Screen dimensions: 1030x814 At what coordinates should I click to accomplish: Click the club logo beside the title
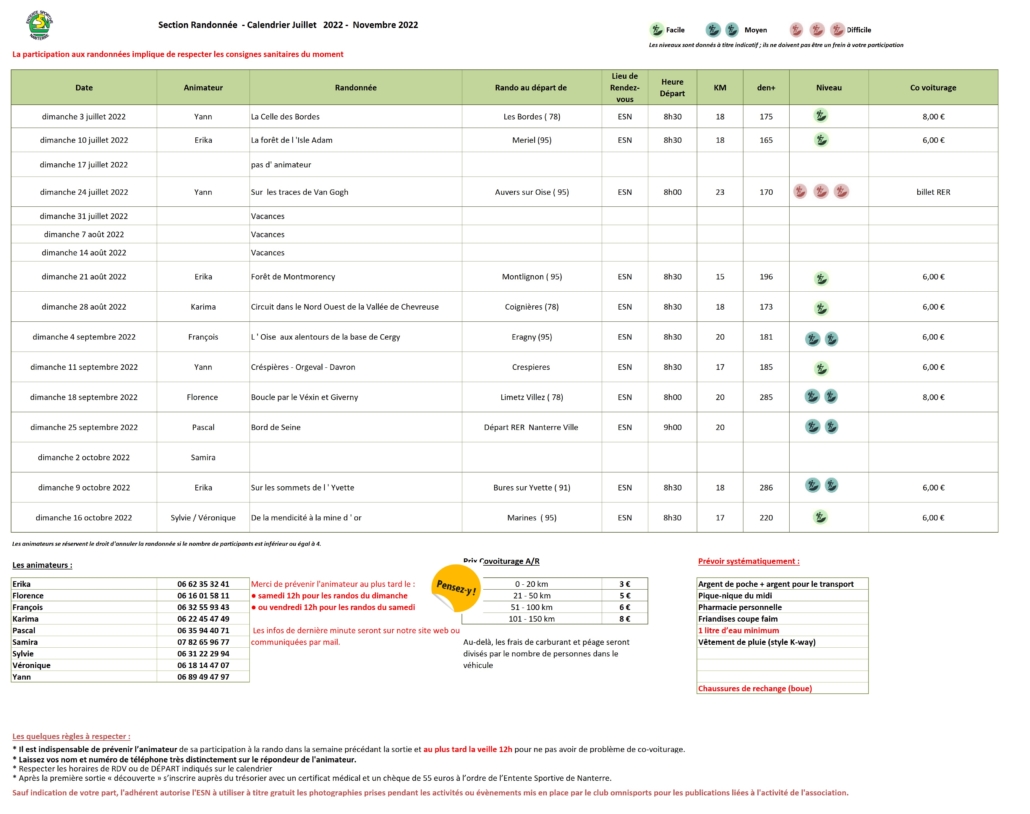tap(39, 26)
